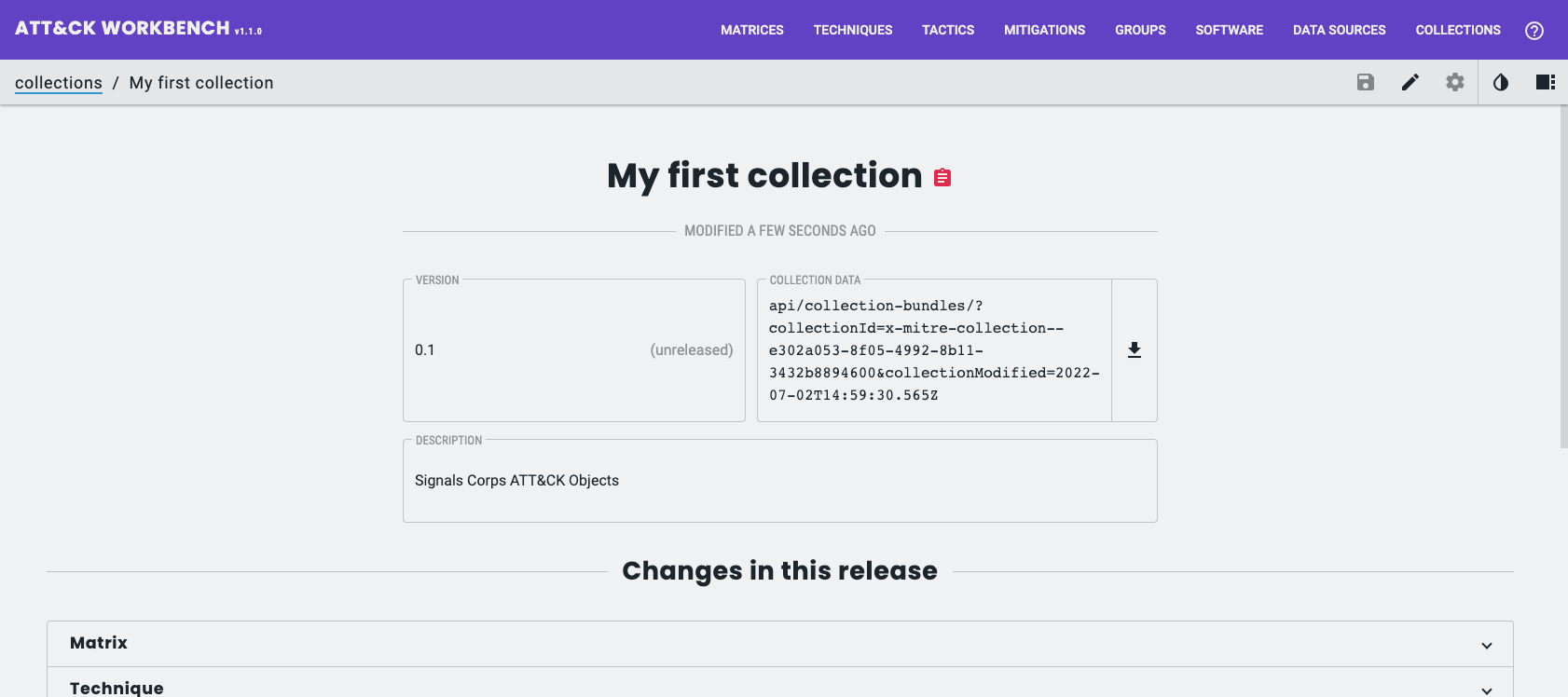Click the red clipboard icon beside title
The width and height of the screenshot is (1568, 697).
[942, 177]
